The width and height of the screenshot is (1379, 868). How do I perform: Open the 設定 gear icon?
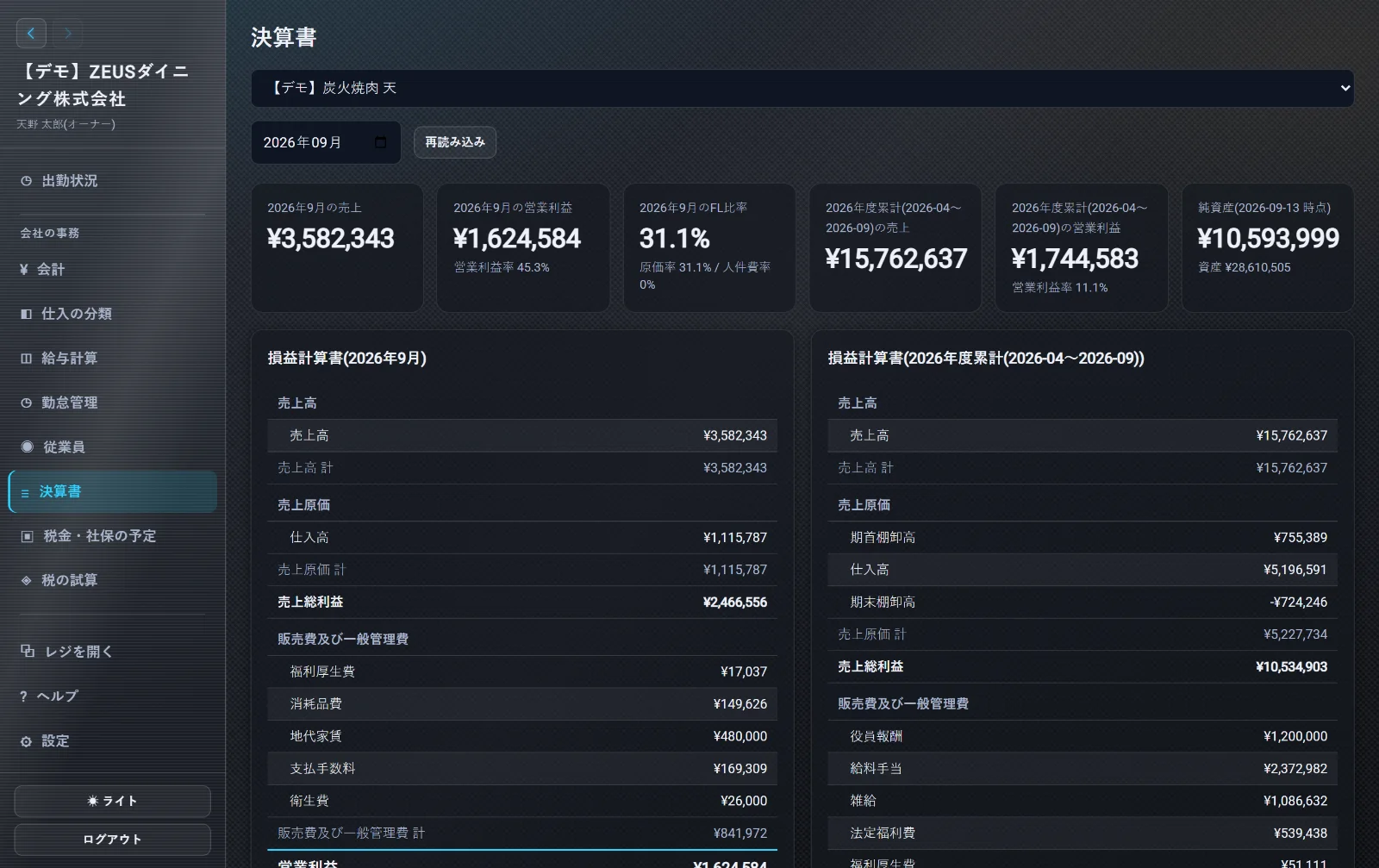pos(26,741)
